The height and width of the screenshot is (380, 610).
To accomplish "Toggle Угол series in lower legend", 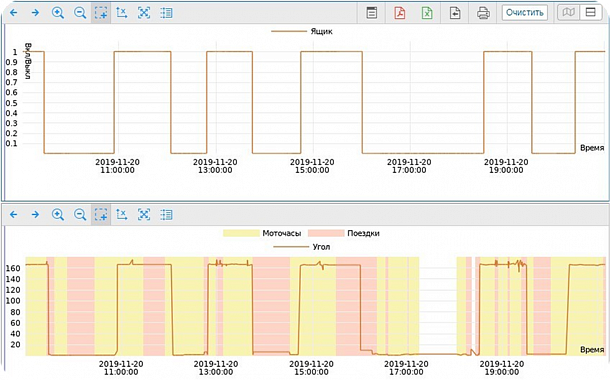I will pyautogui.click(x=302, y=247).
